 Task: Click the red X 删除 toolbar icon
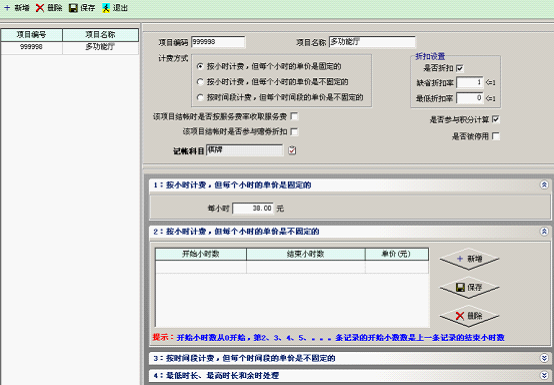(x=40, y=8)
